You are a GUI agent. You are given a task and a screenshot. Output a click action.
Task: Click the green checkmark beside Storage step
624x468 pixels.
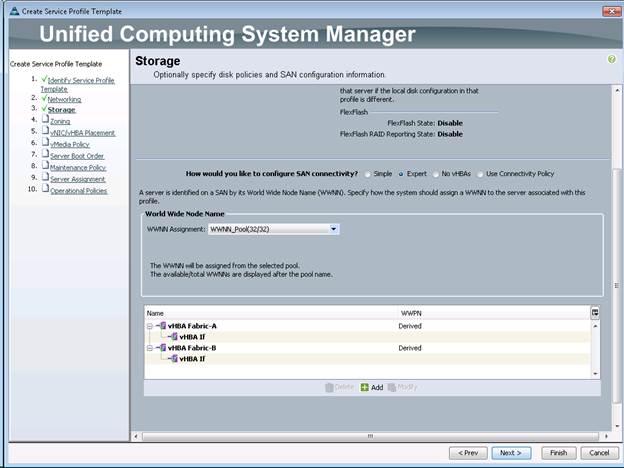click(44, 108)
